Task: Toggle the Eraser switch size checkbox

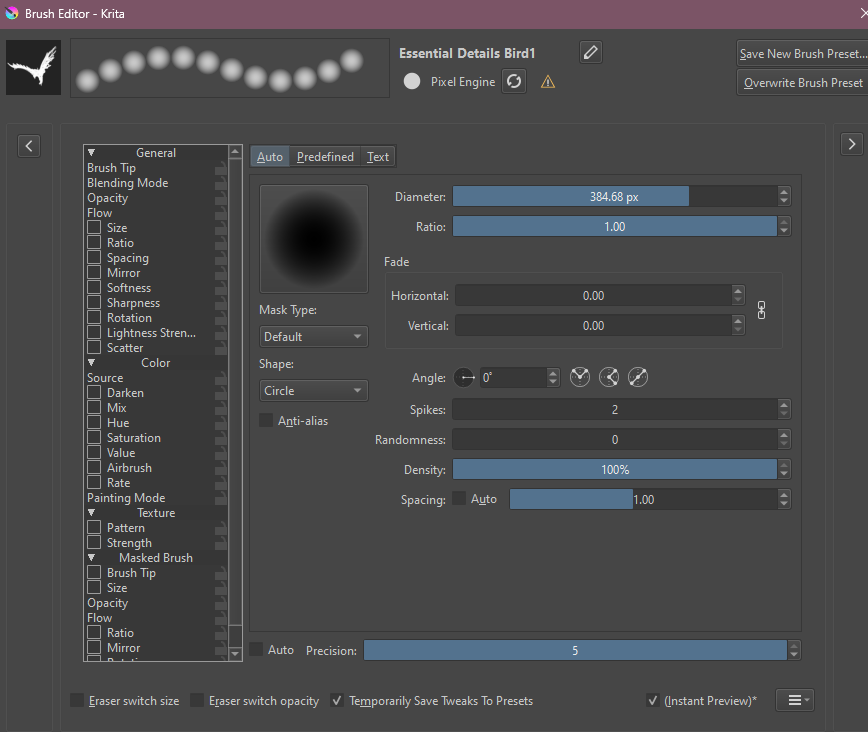Action: (x=78, y=701)
